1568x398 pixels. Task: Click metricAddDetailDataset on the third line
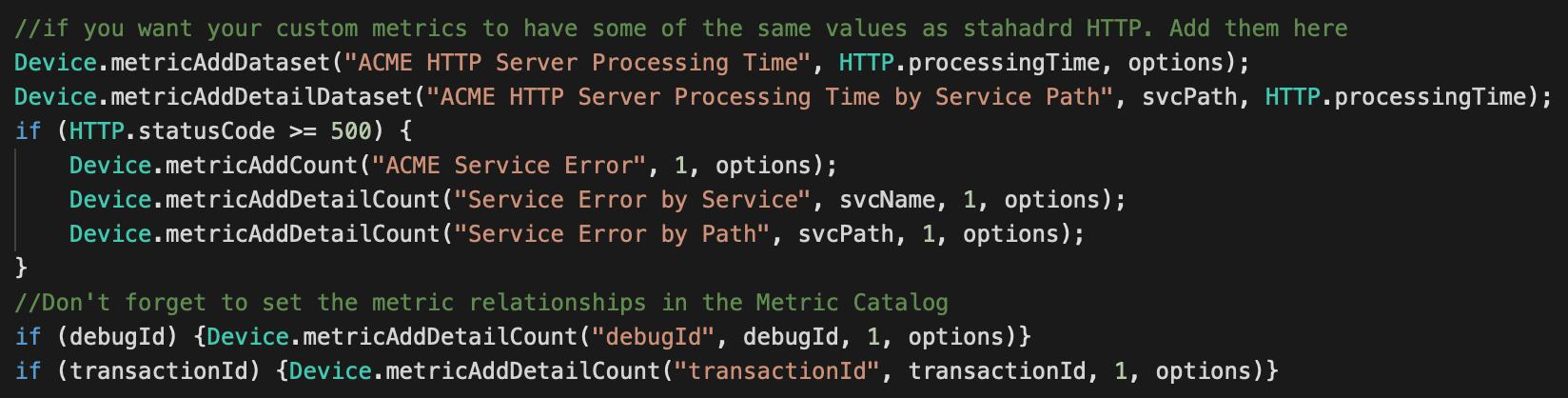pos(262,97)
